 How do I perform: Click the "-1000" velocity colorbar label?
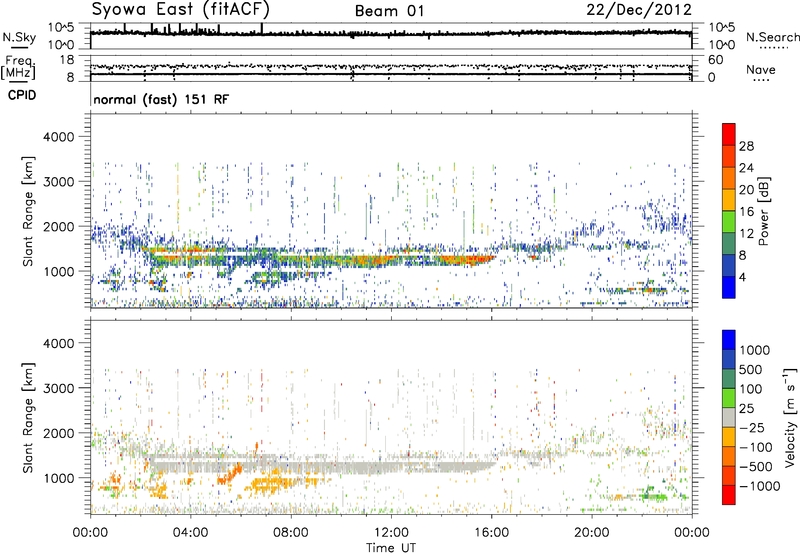click(x=759, y=486)
